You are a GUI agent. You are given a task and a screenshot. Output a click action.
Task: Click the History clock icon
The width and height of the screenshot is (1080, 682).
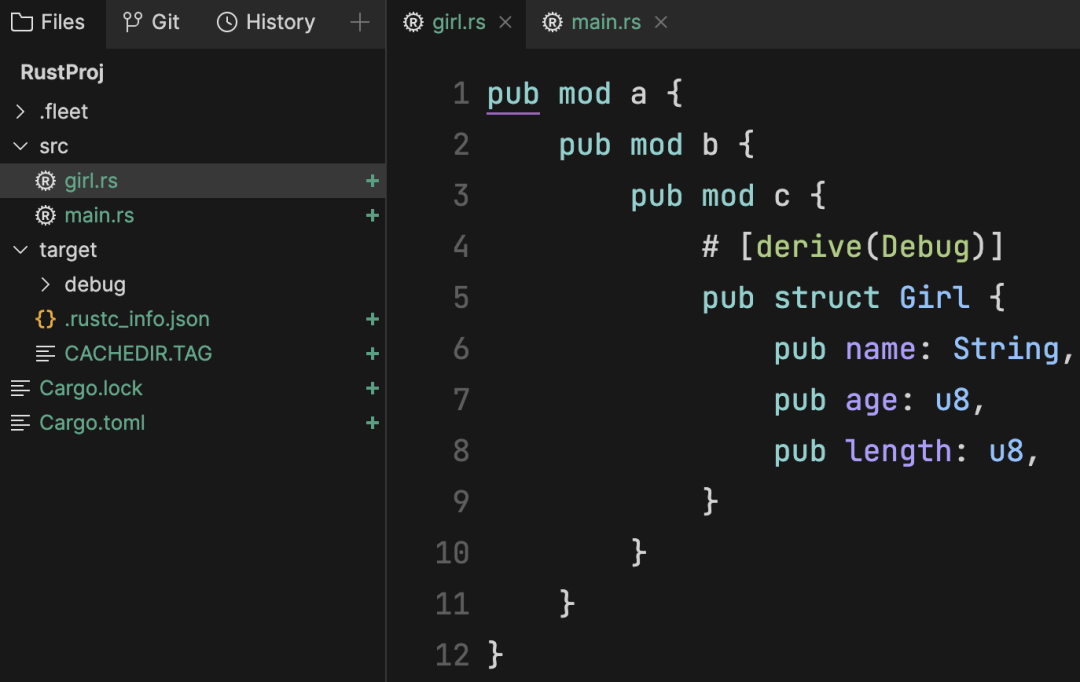coord(227,23)
